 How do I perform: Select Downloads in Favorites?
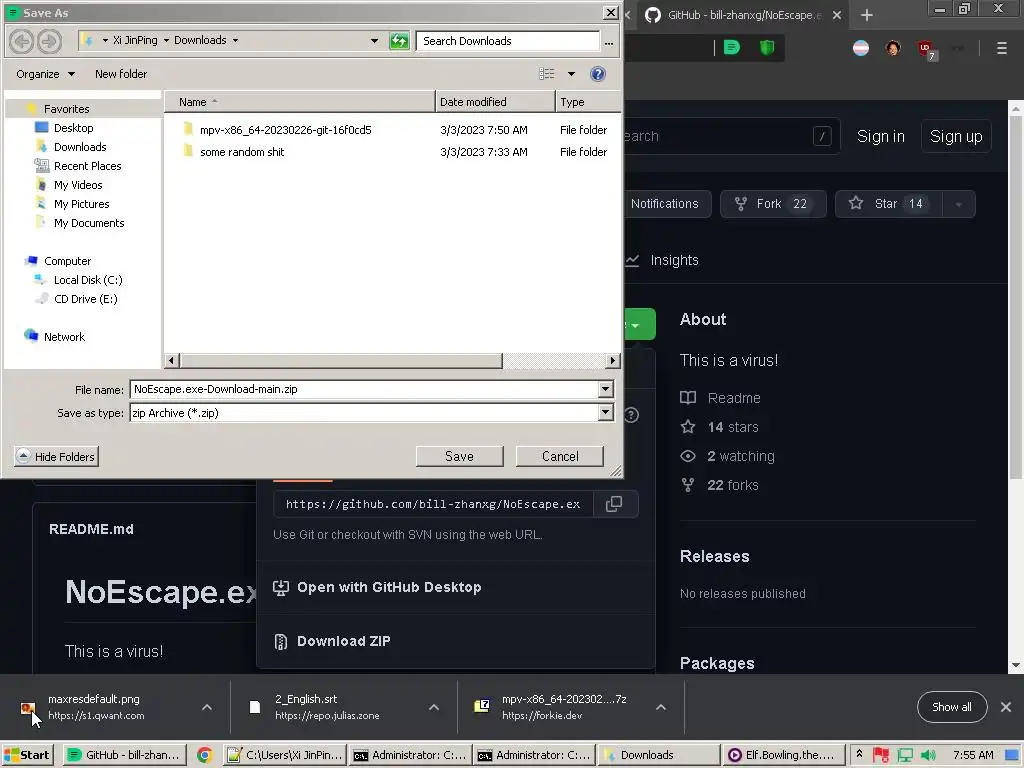tap(80, 147)
